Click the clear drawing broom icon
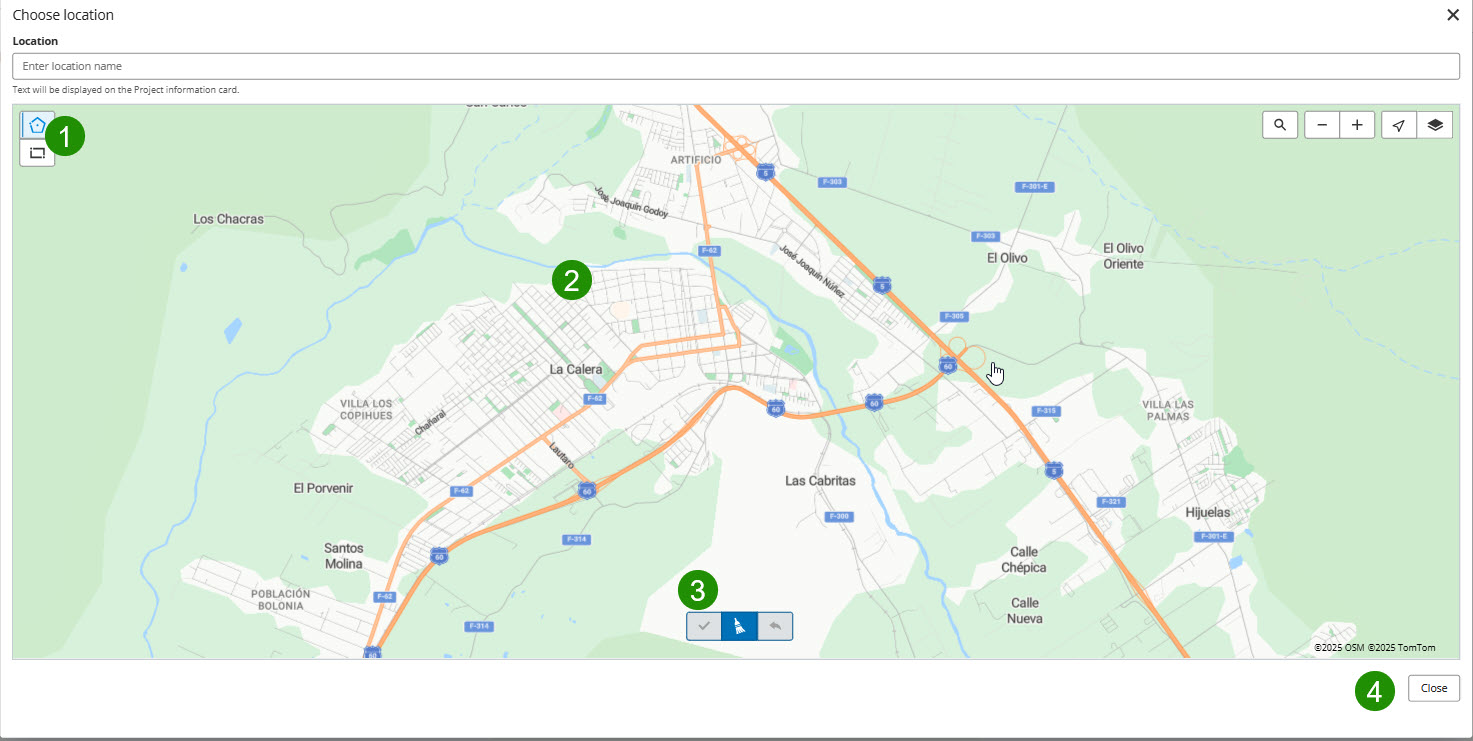This screenshot has height=741, width=1473. (740, 626)
